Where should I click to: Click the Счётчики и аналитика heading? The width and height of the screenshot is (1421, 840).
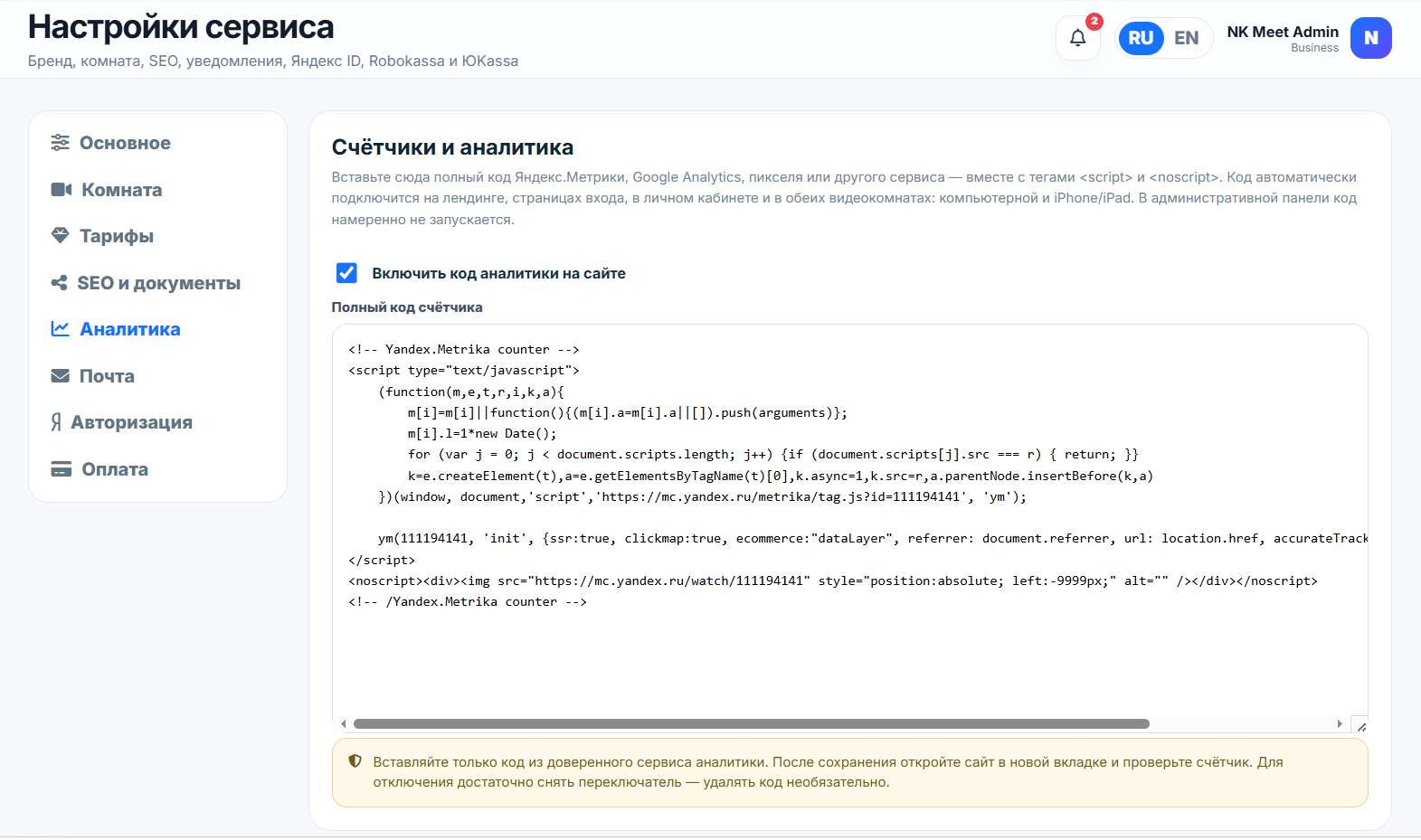[452, 147]
